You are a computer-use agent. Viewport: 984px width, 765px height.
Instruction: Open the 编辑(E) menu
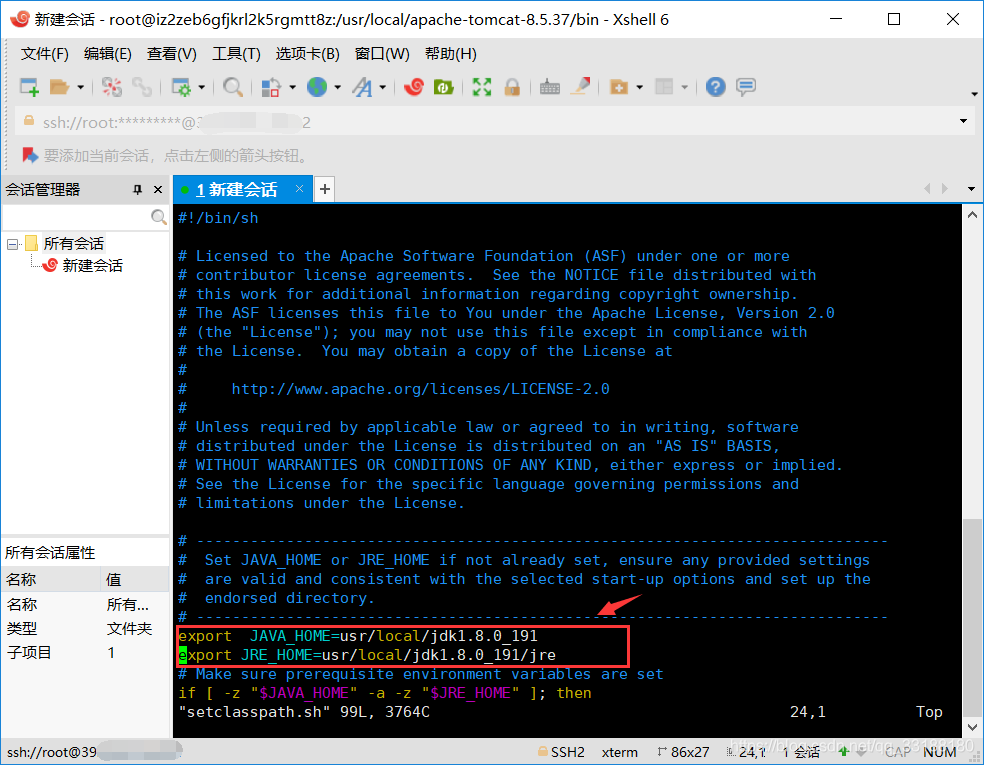(x=108, y=54)
